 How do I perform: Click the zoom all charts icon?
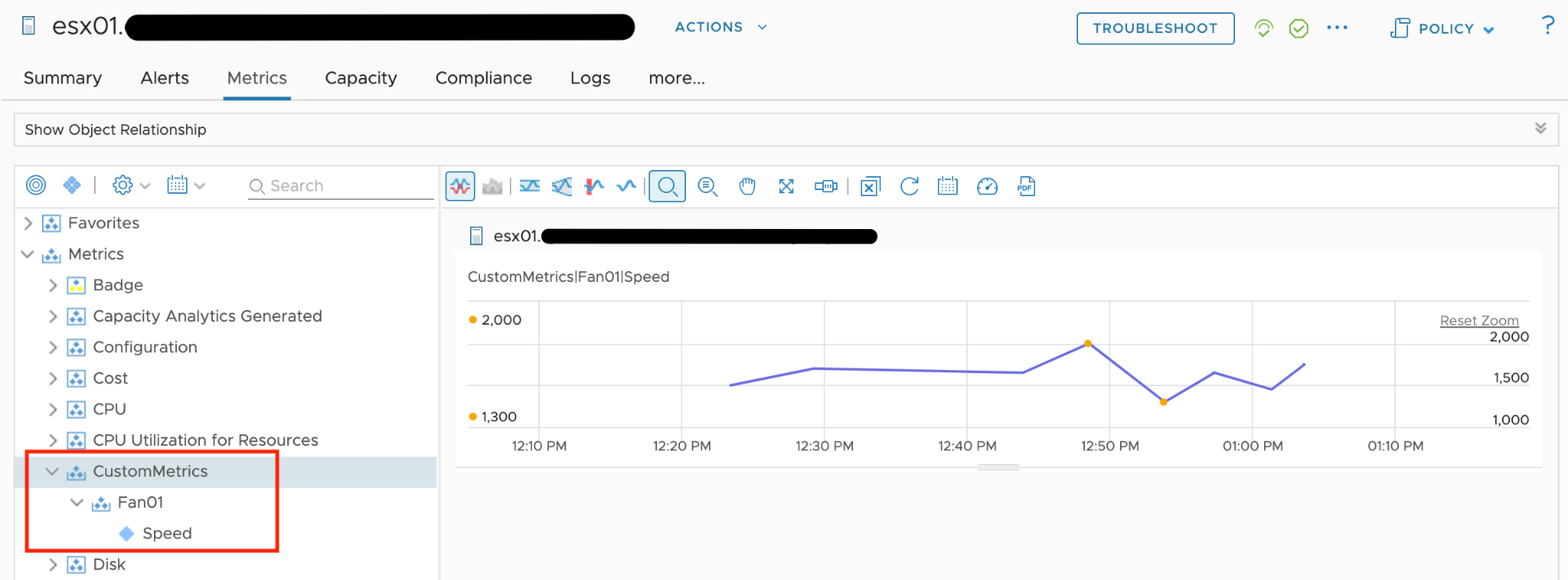(707, 186)
